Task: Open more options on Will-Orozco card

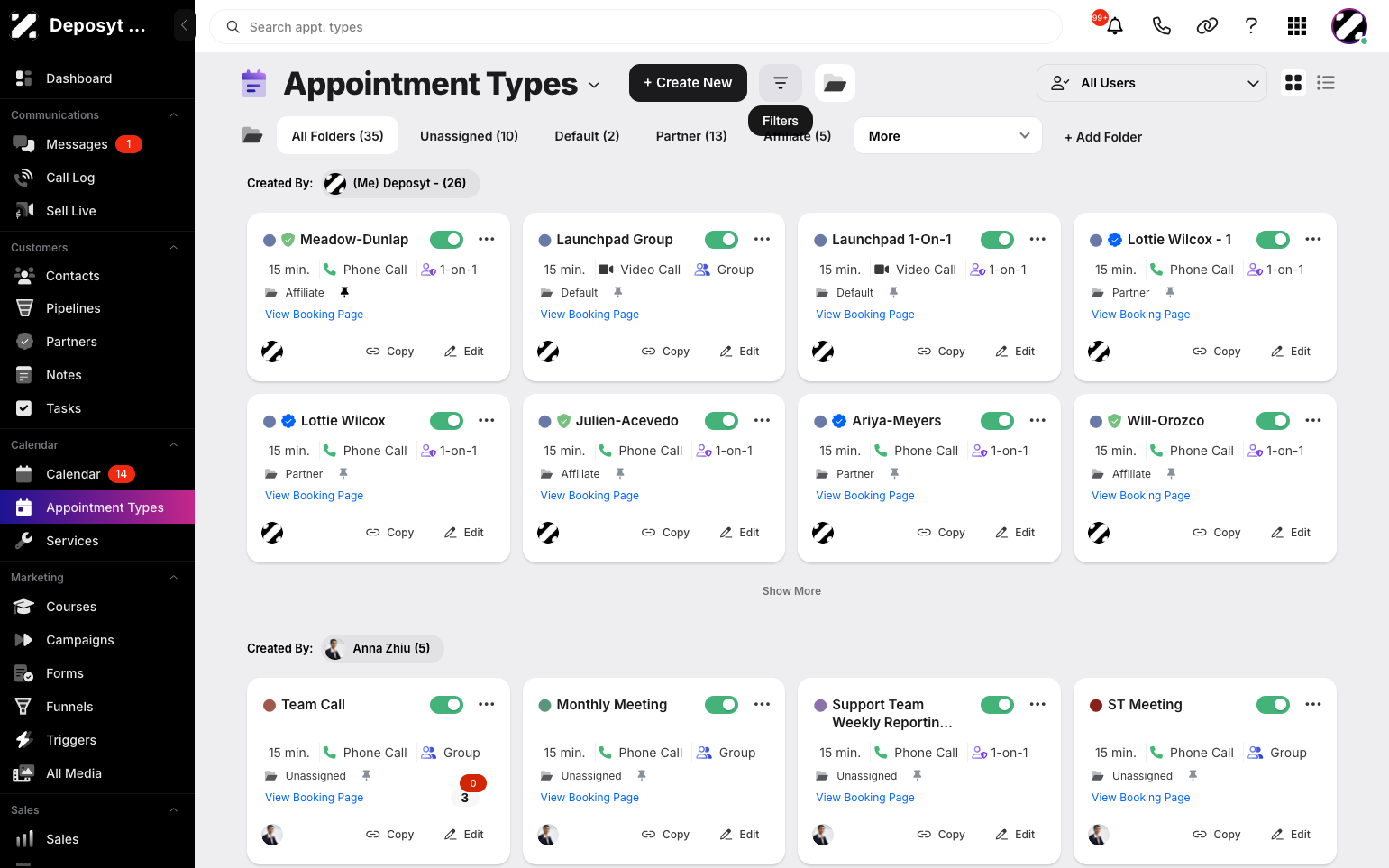Action: [1313, 421]
